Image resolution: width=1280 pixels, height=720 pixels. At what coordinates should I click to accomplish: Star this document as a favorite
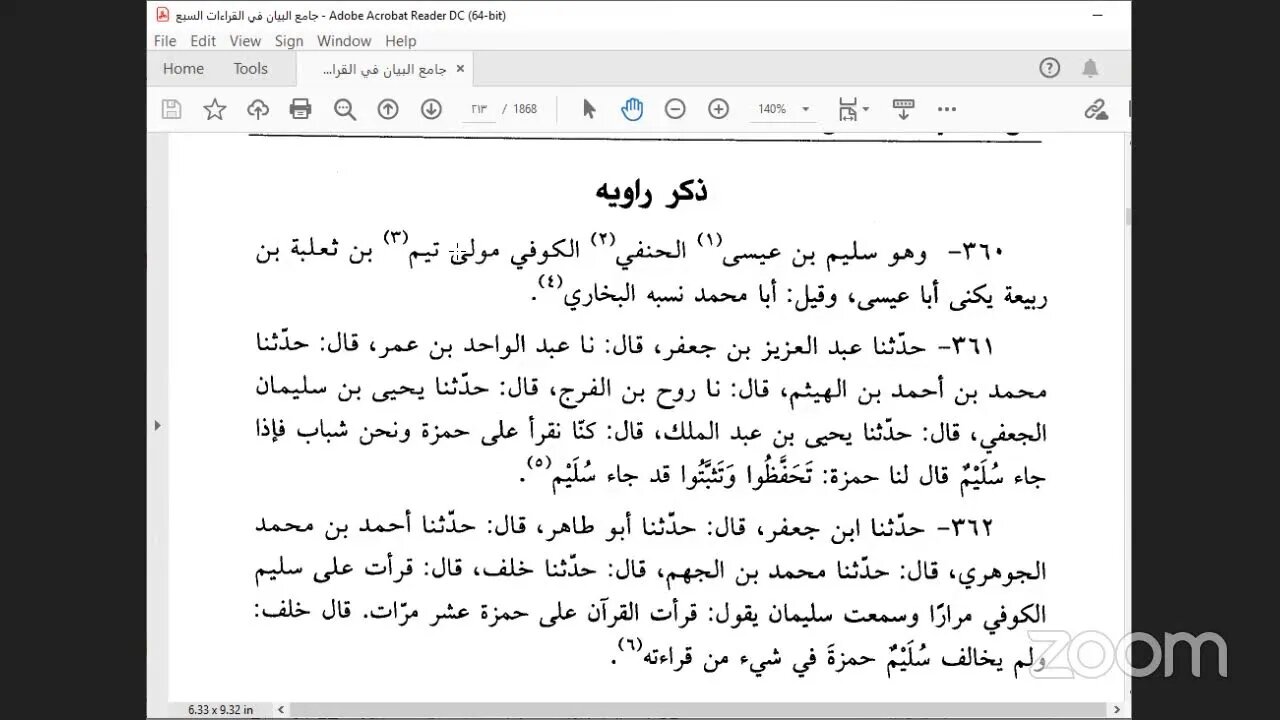pos(215,109)
